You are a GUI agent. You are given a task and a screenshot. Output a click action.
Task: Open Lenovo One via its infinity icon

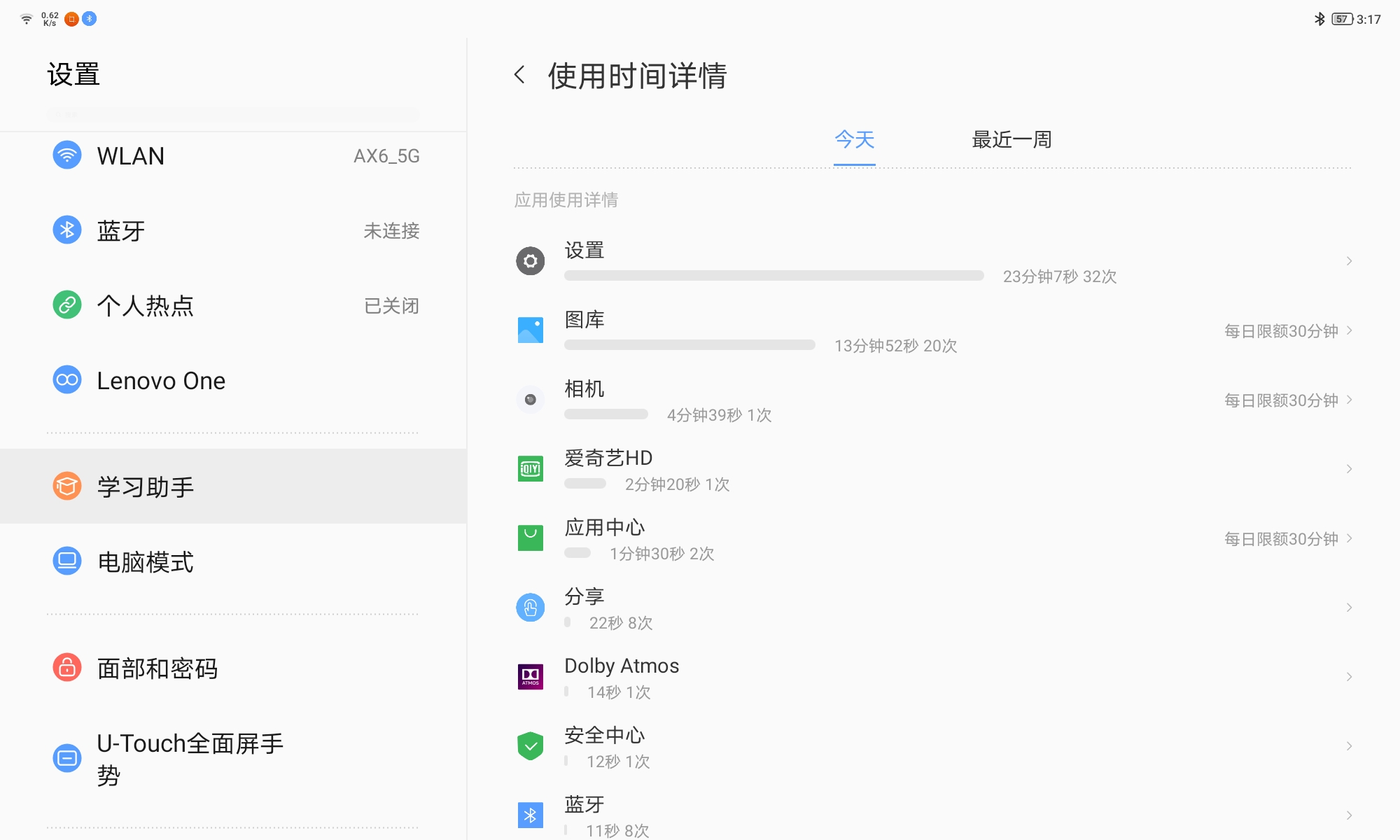[66, 380]
